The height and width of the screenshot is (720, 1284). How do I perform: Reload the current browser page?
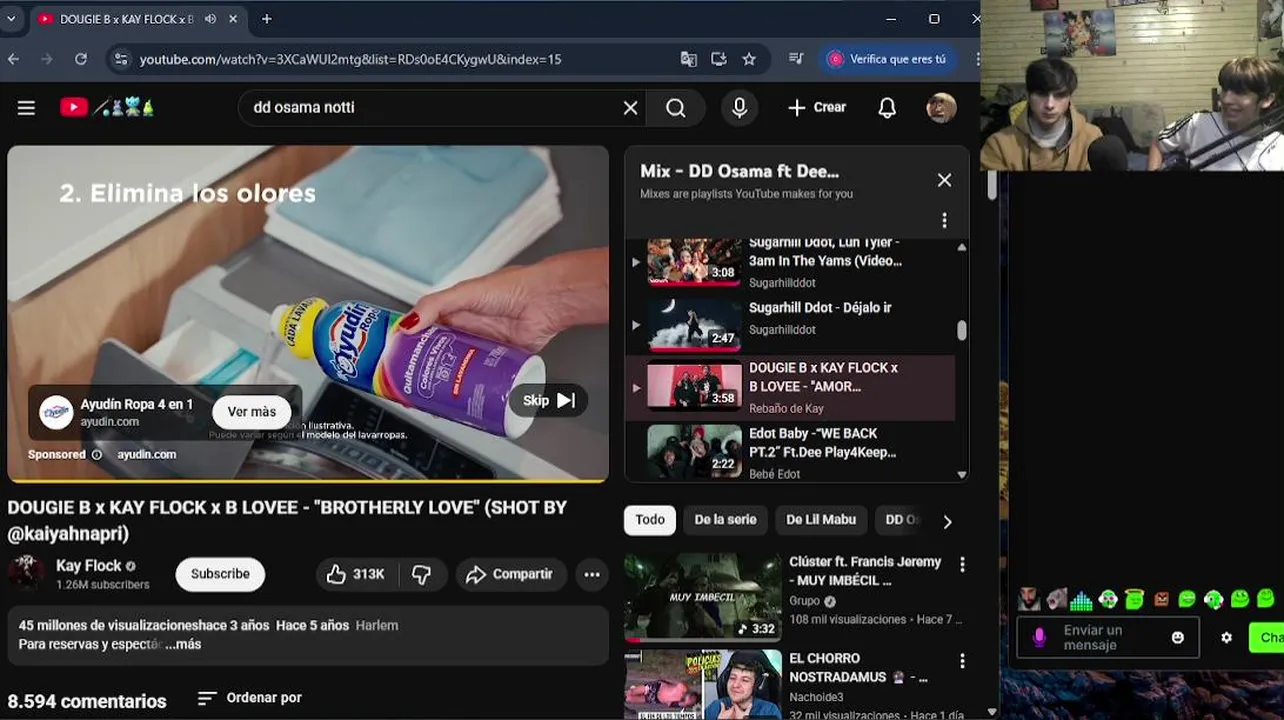click(x=81, y=59)
